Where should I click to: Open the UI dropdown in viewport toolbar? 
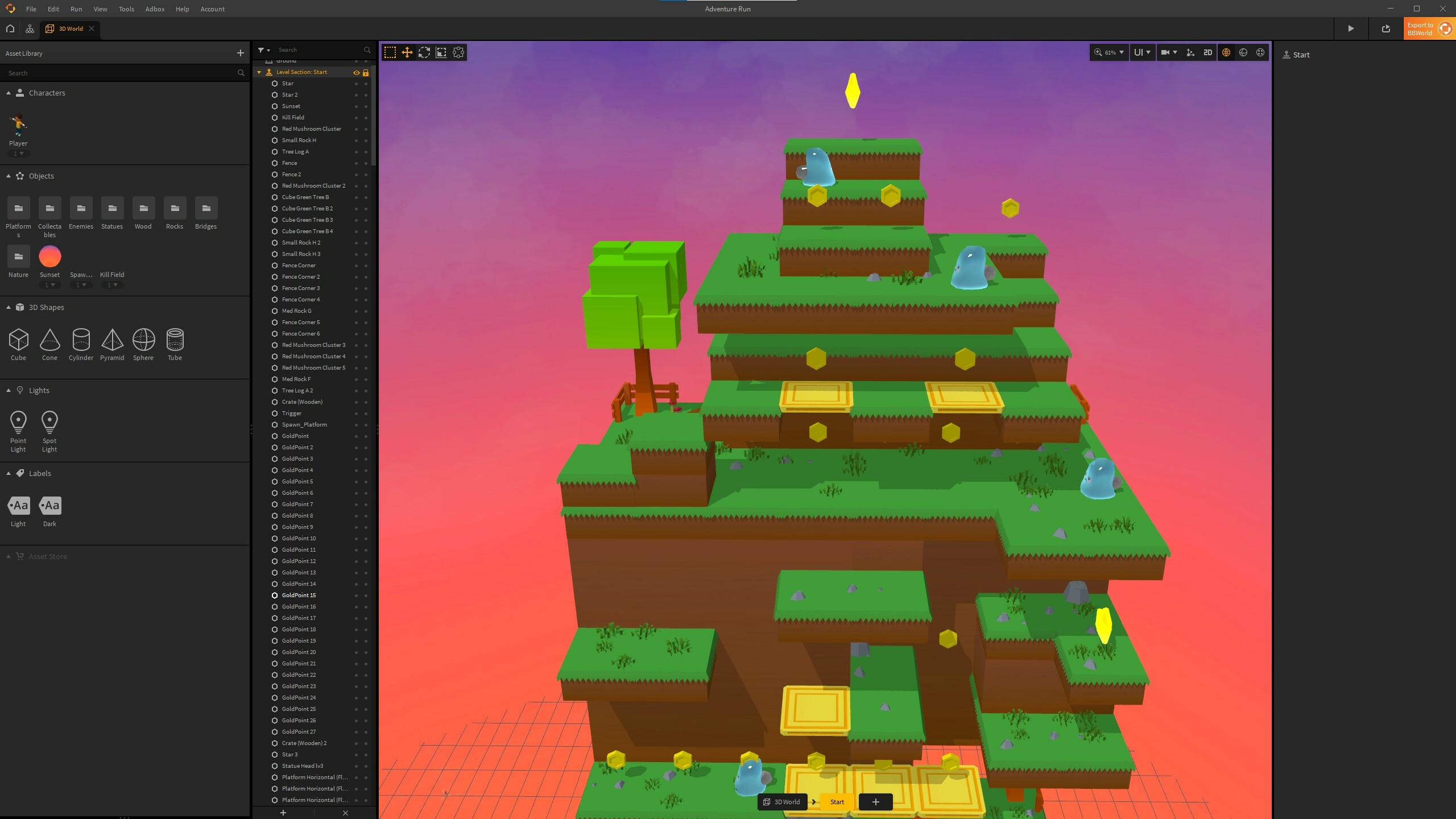point(1141,52)
